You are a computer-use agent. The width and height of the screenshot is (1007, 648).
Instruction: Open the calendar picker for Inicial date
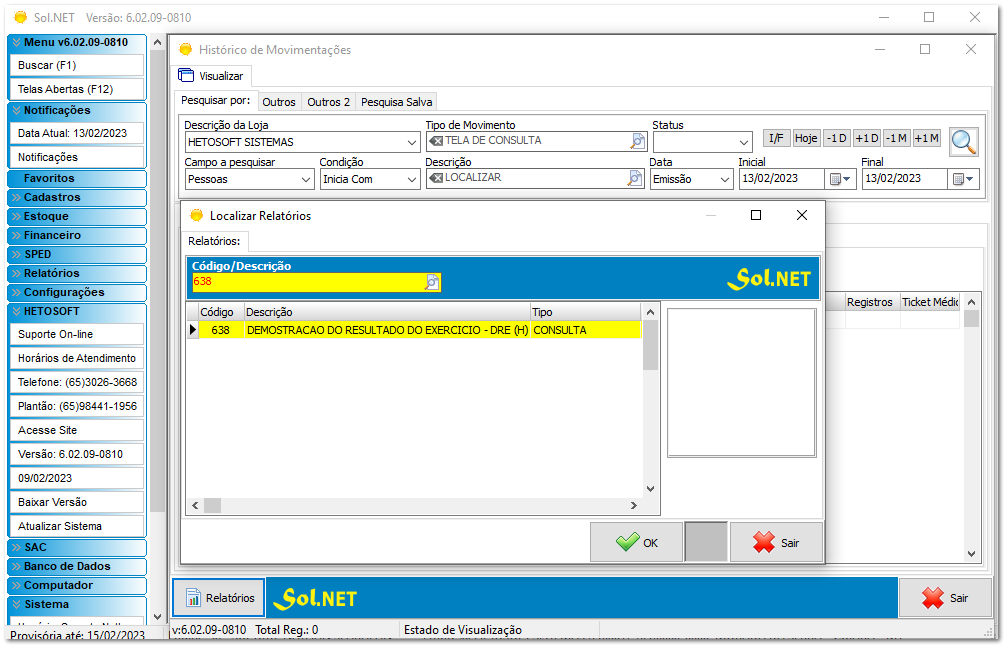[837, 178]
